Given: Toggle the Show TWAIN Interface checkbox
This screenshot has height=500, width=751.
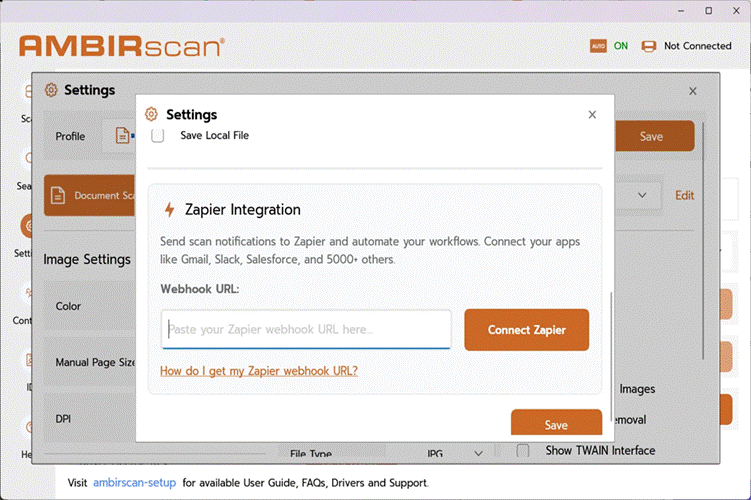Looking at the screenshot, I should (523, 451).
